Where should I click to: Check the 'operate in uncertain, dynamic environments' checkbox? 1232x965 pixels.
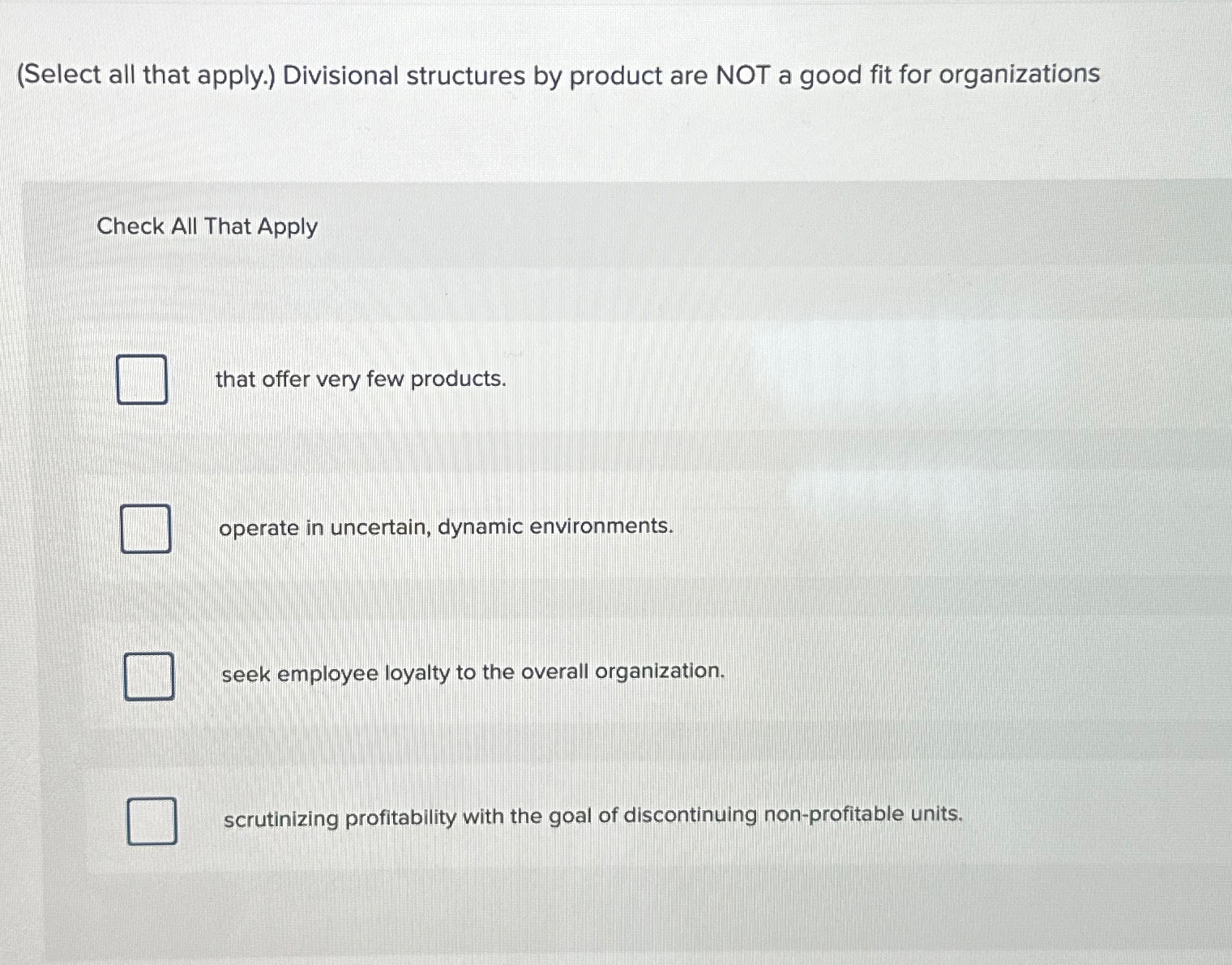(146, 528)
